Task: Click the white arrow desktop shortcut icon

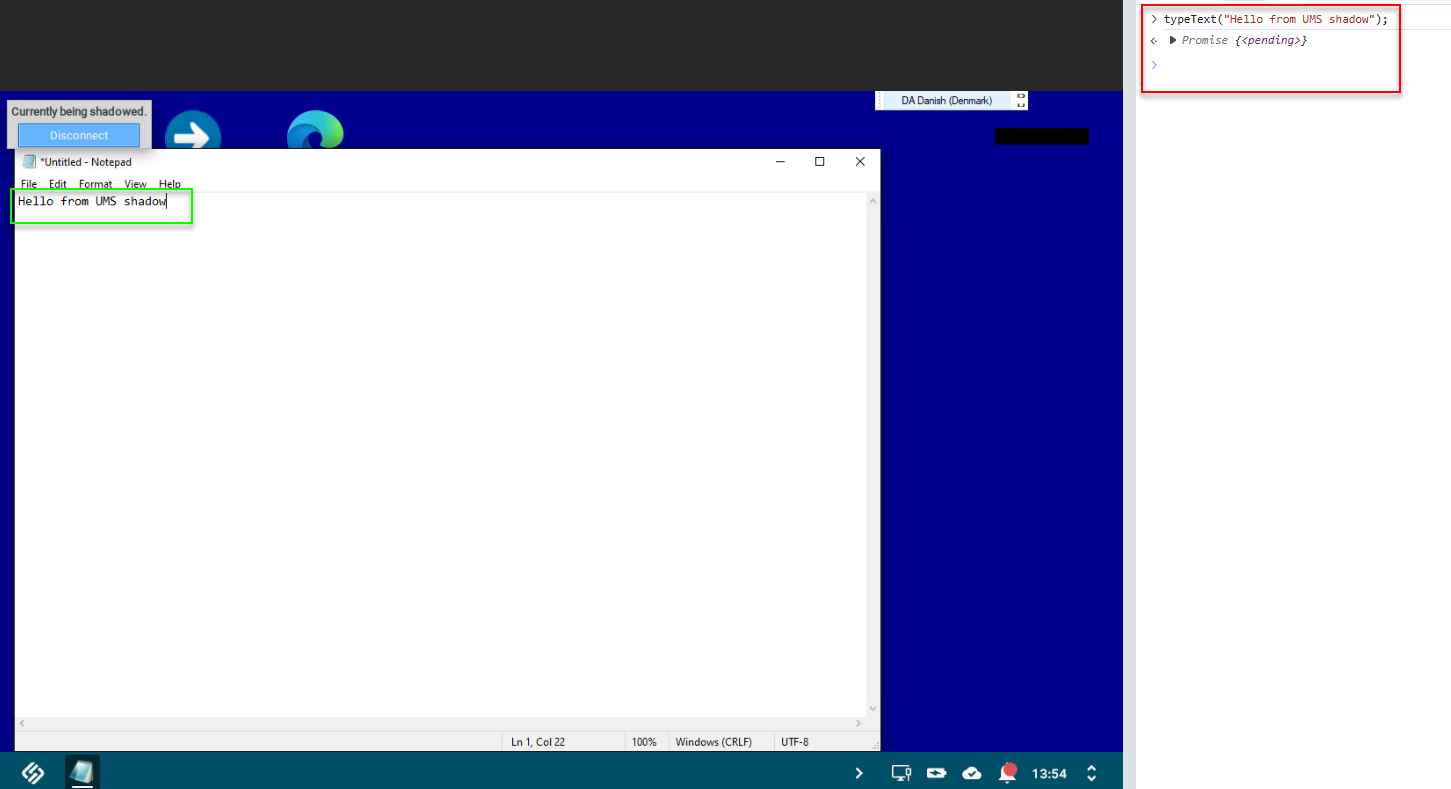Action: (193, 130)
